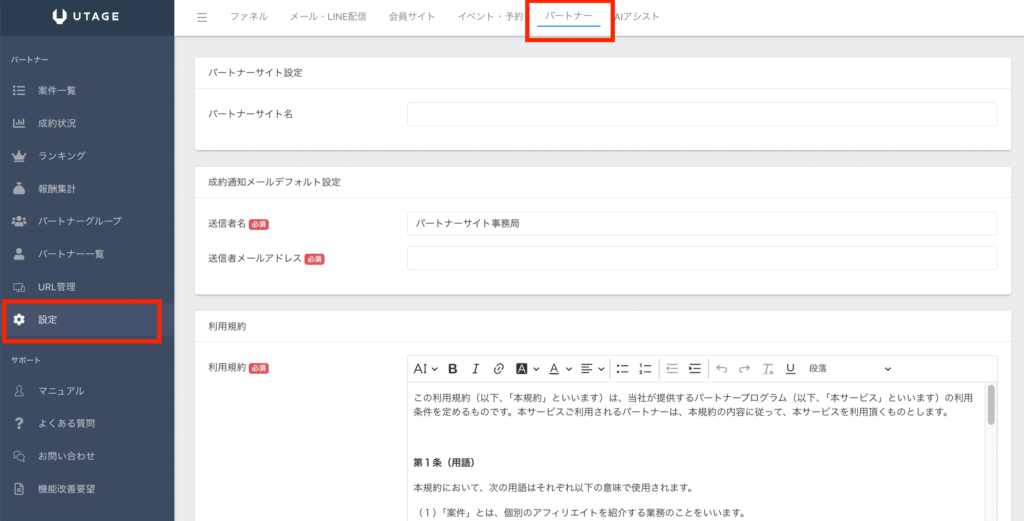This screenshot has height=521, width=1024.
Task: Toggle bold formatting in editor
Action: coord(453,369)
